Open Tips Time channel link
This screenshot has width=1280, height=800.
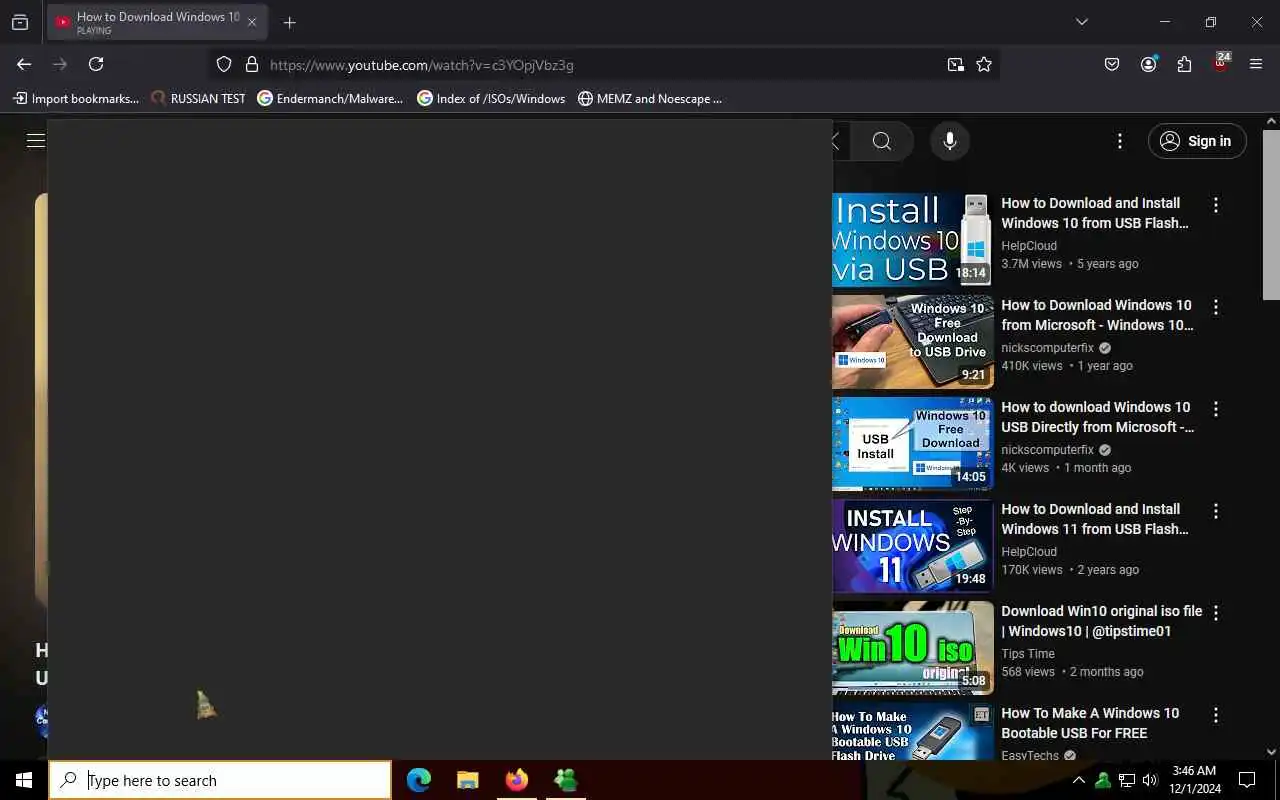click(1028, 653)
